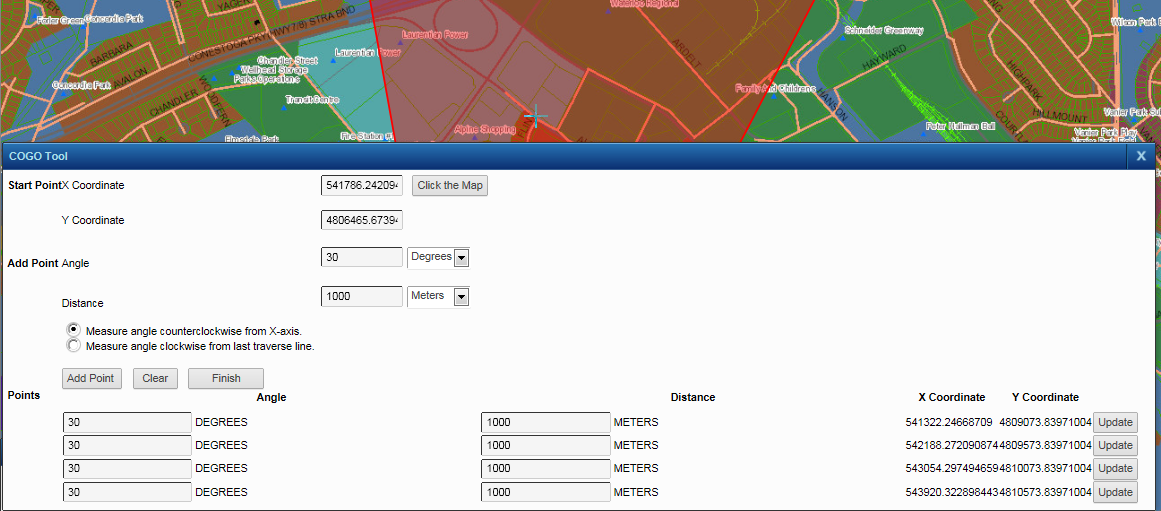1161x511 pixels.
Task: Click the Schneider Greenway map label
Action: click(884, 31)
